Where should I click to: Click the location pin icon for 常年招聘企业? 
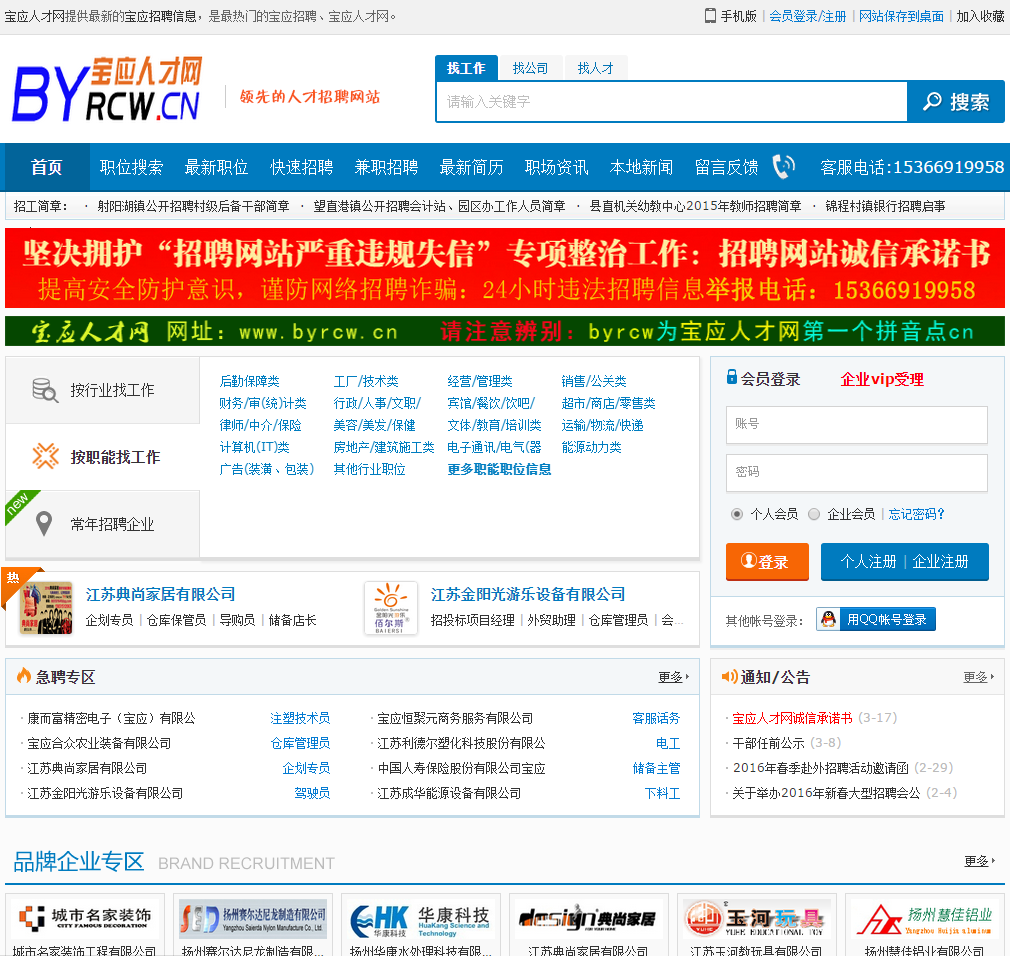pyautogui.click(x=44, y=524)
